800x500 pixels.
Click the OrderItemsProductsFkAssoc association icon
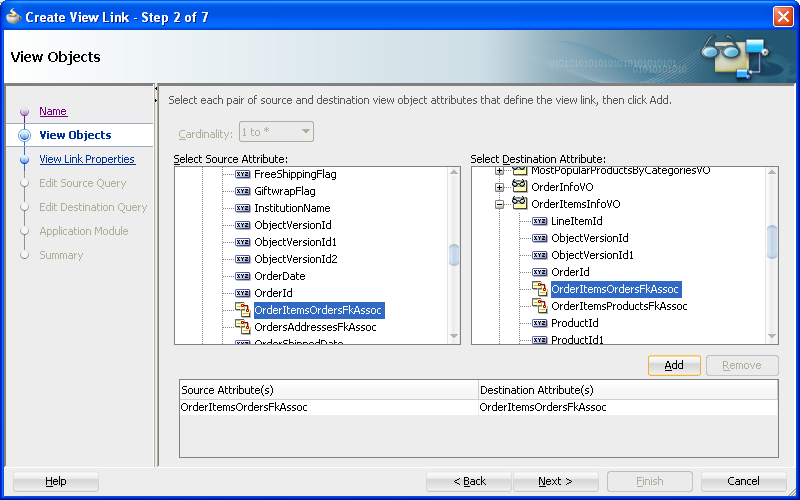pos(539,306)
